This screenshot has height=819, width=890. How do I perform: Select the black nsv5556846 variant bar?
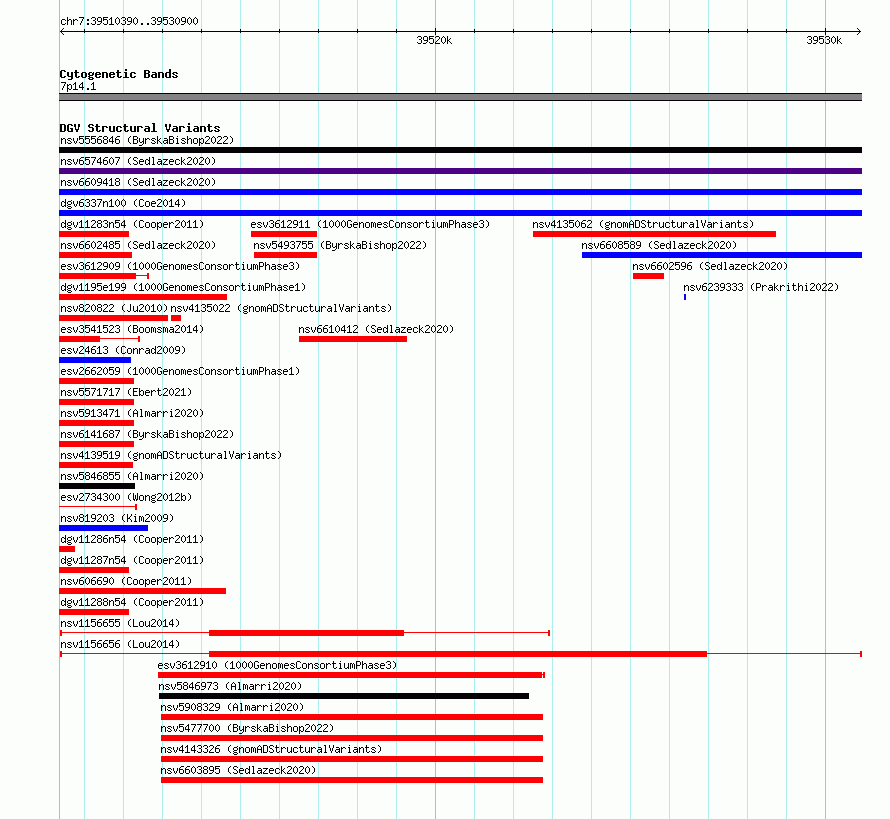(460, 150)
